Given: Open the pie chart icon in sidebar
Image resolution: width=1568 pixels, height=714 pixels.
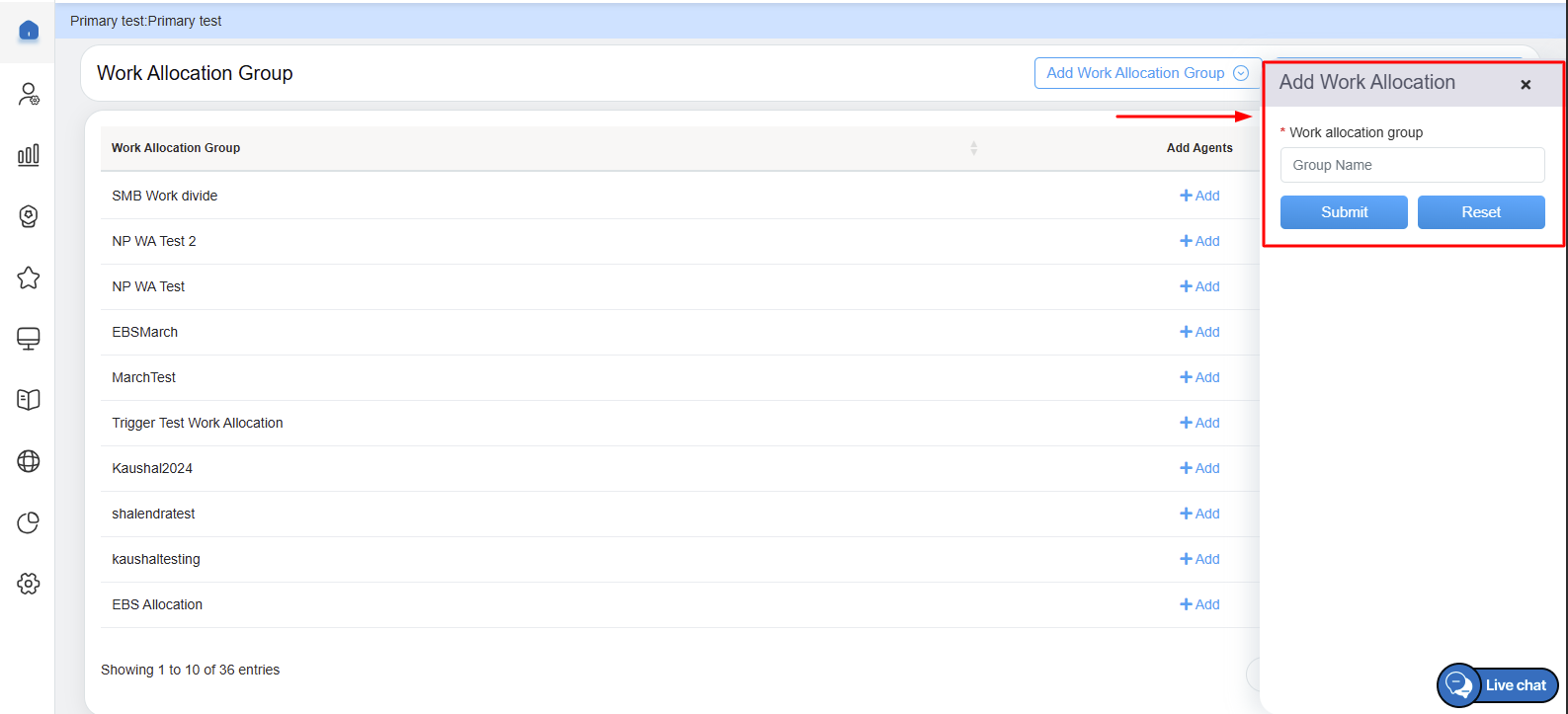Looking at the screenshot, I should (x=29, y=522).
